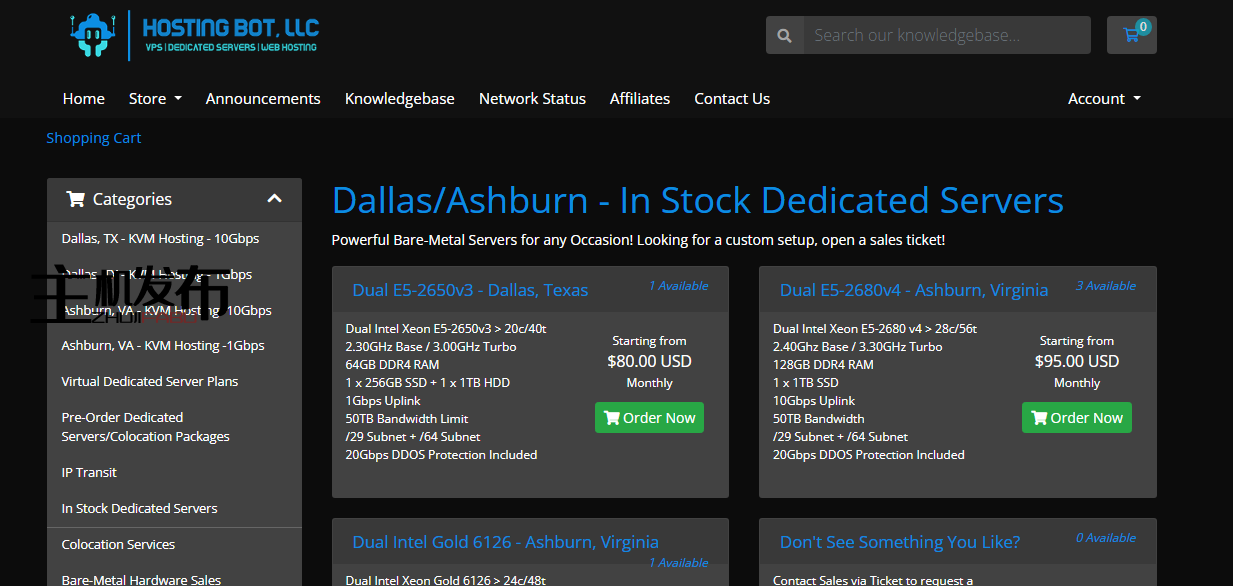Viewport: 1233px width, 586px height.
Task: Open the Affiliates page
Action: [x=640, y=98]
